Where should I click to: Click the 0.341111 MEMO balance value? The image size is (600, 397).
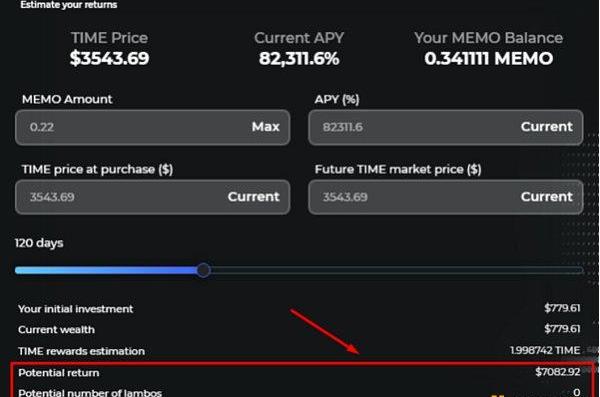[488, 59]
